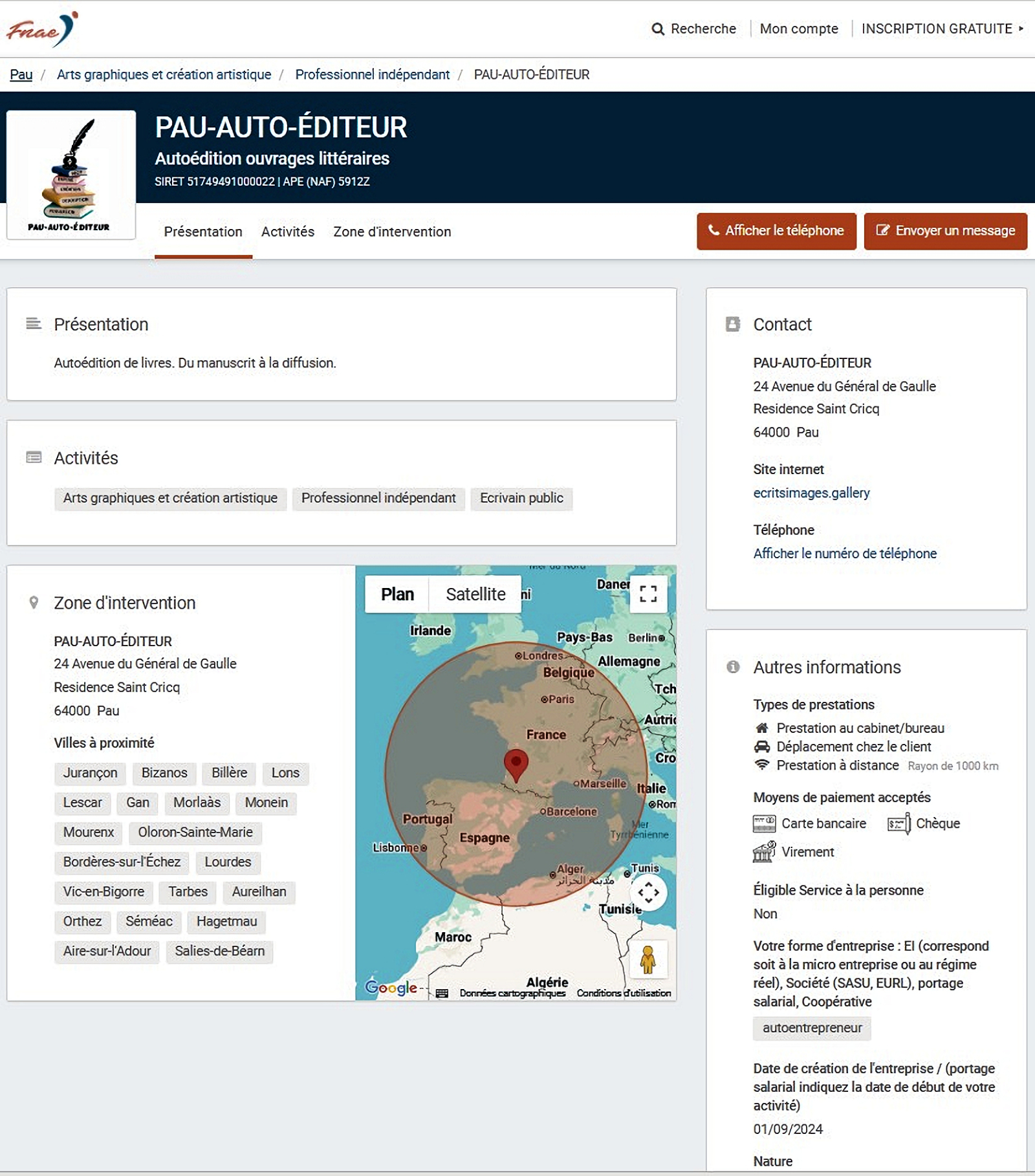1035x1176 pixels.
Task: Expand the INSCRIPTION GRATUITE menu
Action: pos(942,29)
